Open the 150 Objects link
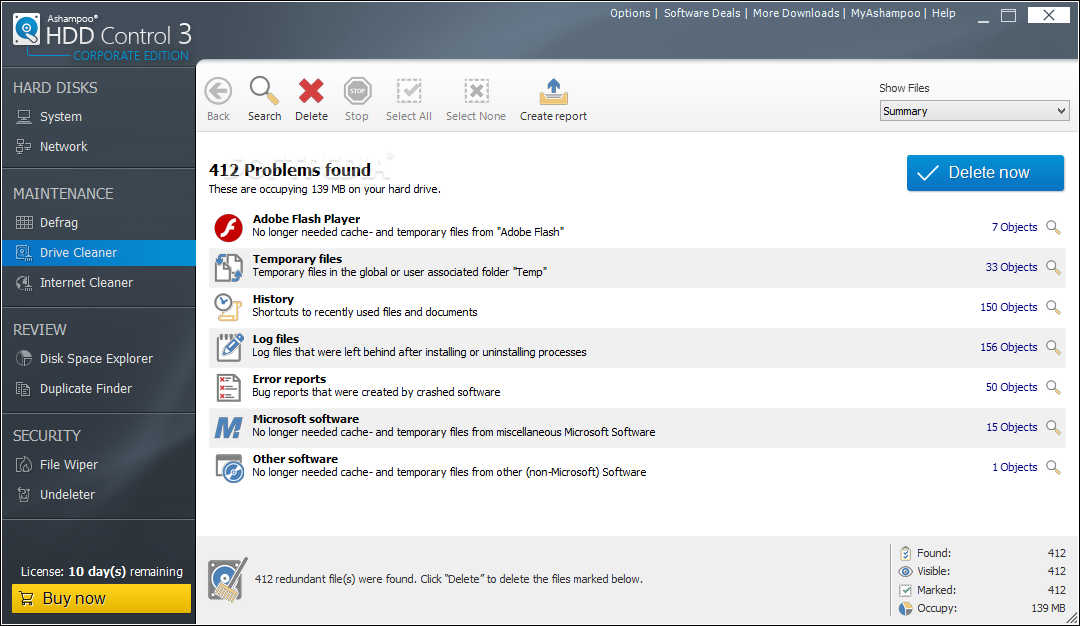Image resolution: width=1080 pixels, height=626 pixels. tap(1008, 307)
